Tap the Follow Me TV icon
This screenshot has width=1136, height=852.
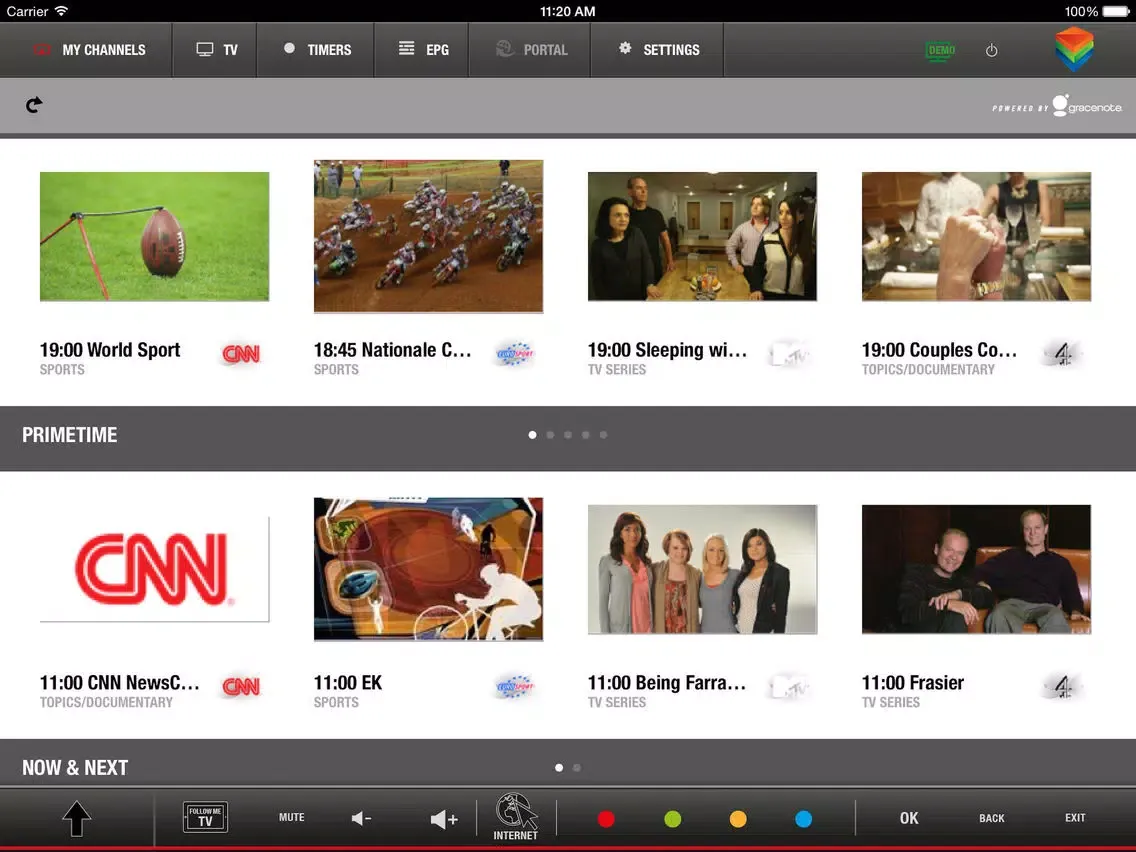[x=205, y=817]
